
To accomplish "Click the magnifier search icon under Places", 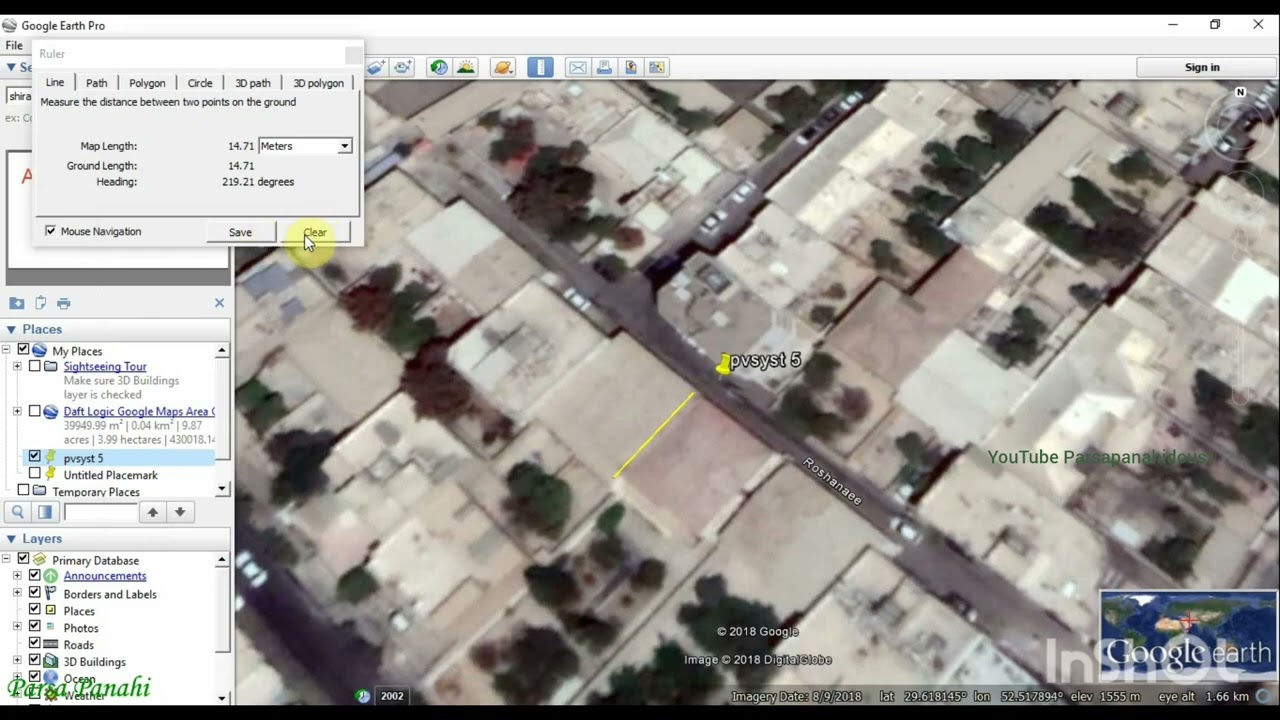I will tap(18, 512).
